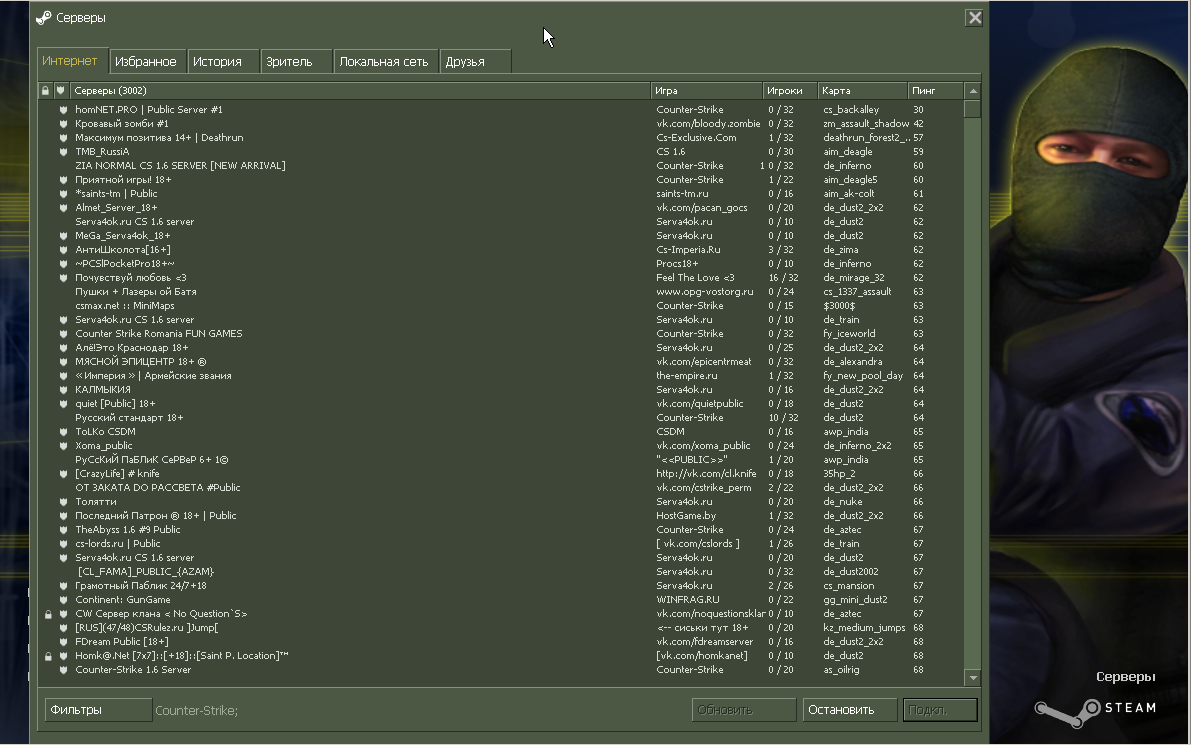Sort list by Карта column header
Image resolution: width=1191 pixels, height=746 pixels.
pos(862,90)
